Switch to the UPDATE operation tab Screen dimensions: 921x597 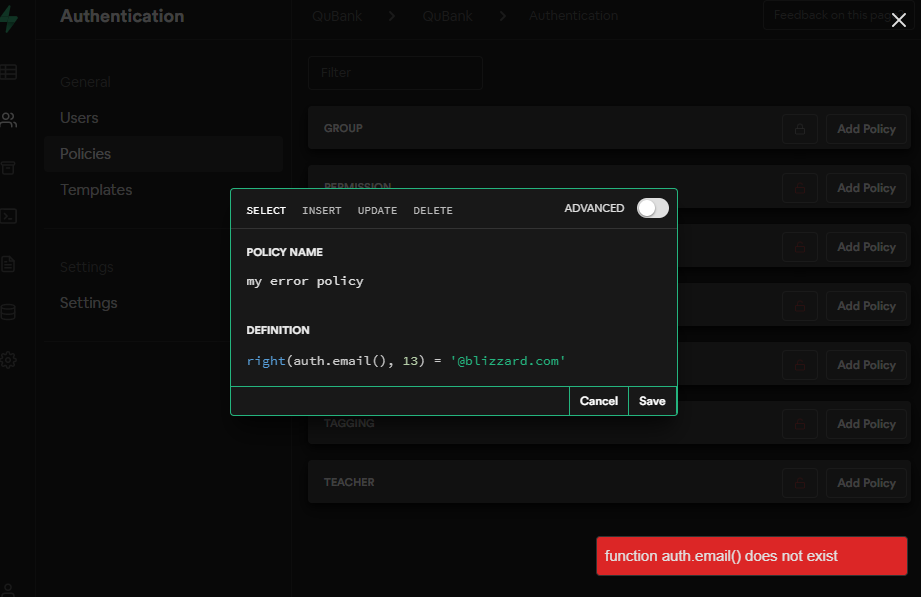377,210
